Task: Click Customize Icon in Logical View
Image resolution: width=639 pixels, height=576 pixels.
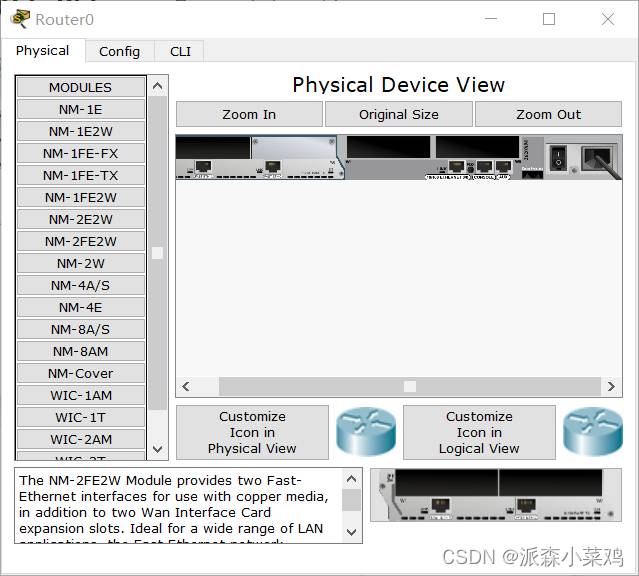Action: point(479,433)
